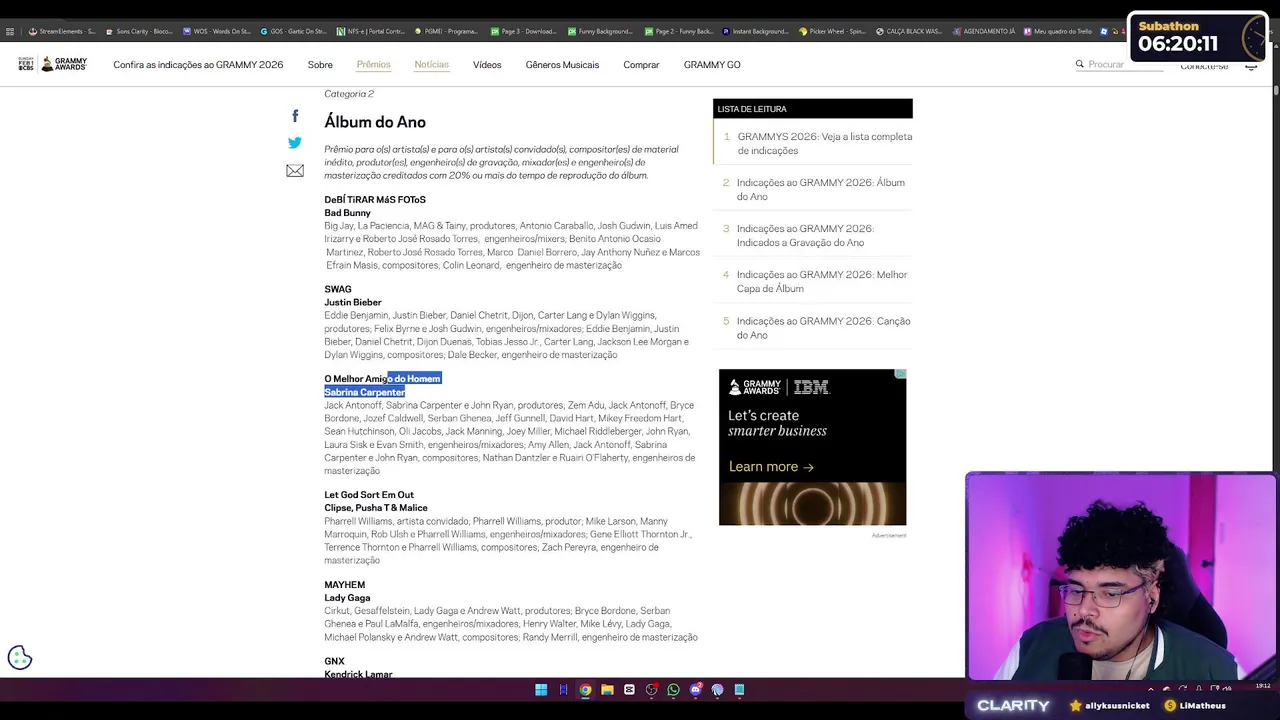Open the pink feather taskbar app
This screenshot has width=1280, height=720.
point(717,690)
